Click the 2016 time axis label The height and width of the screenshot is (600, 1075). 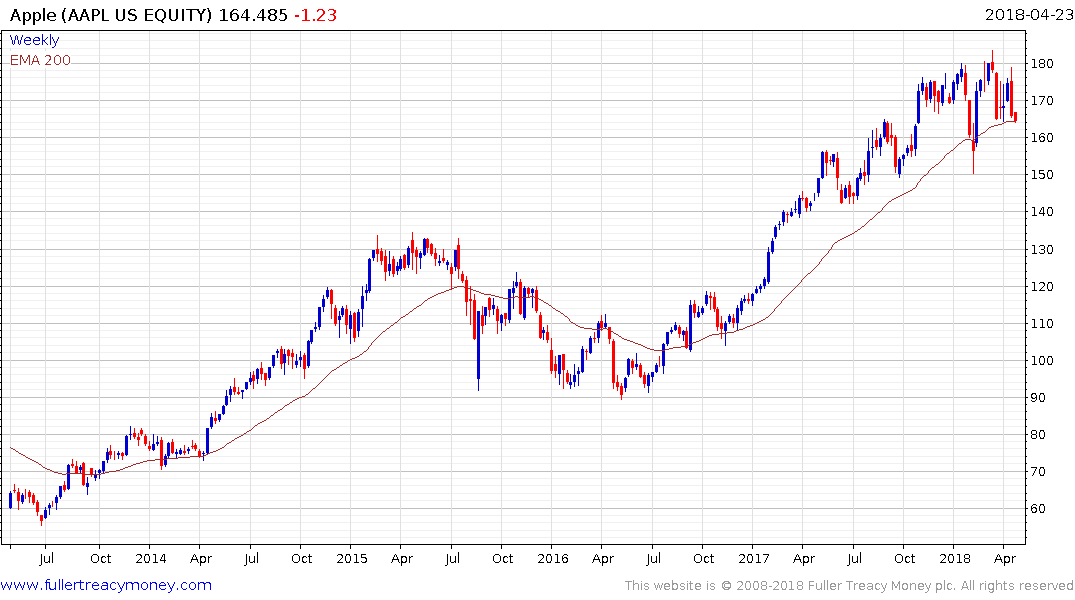(553, 558)
